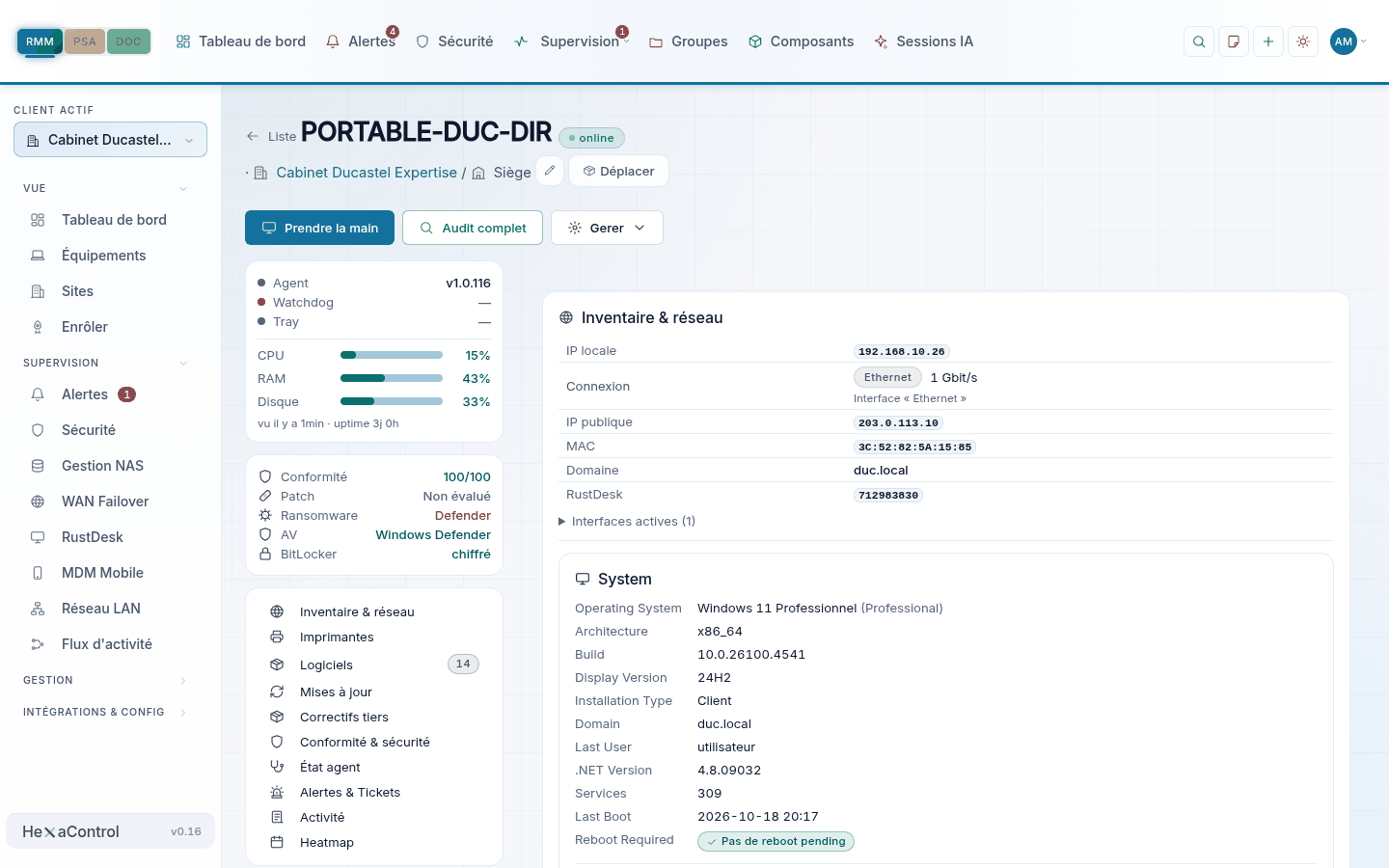Viewport: 1389px width, 868px height.
Task: Open Sessions IA in the top navigation
Action: tap(923, 41)
